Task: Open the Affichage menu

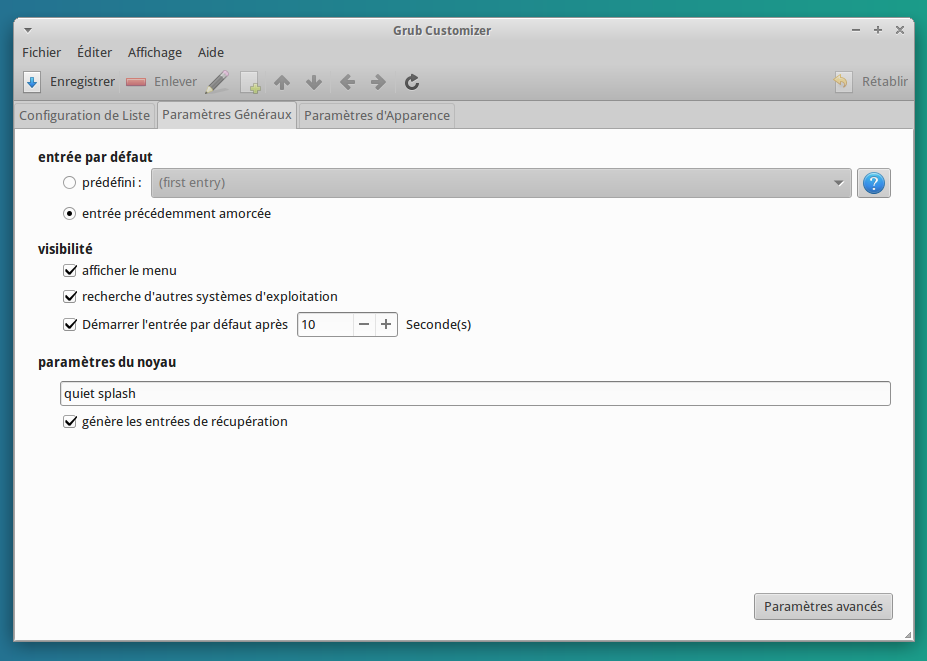Action: click(154, 52)
